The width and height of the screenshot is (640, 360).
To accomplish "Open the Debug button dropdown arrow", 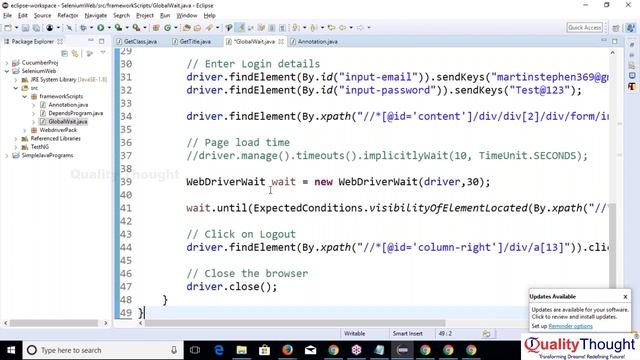I will pyautogui.click(x=91, y=28).
